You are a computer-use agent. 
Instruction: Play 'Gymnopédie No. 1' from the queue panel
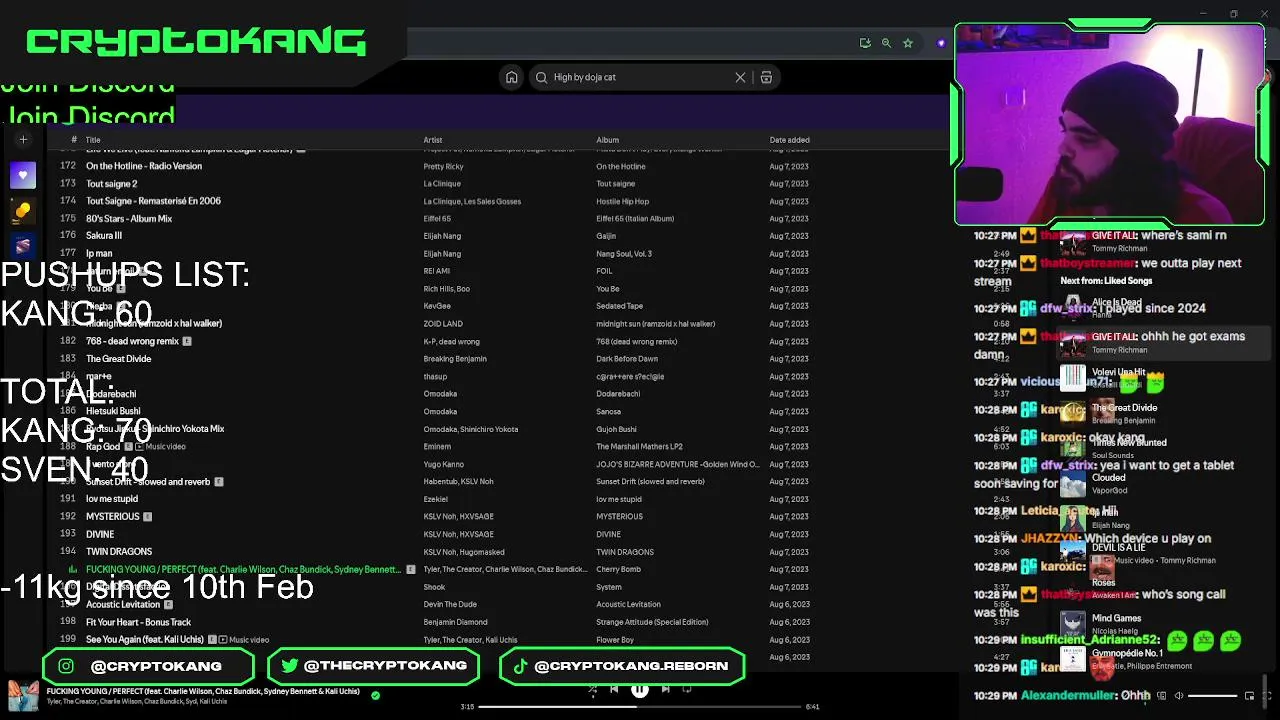point(1127,653)
